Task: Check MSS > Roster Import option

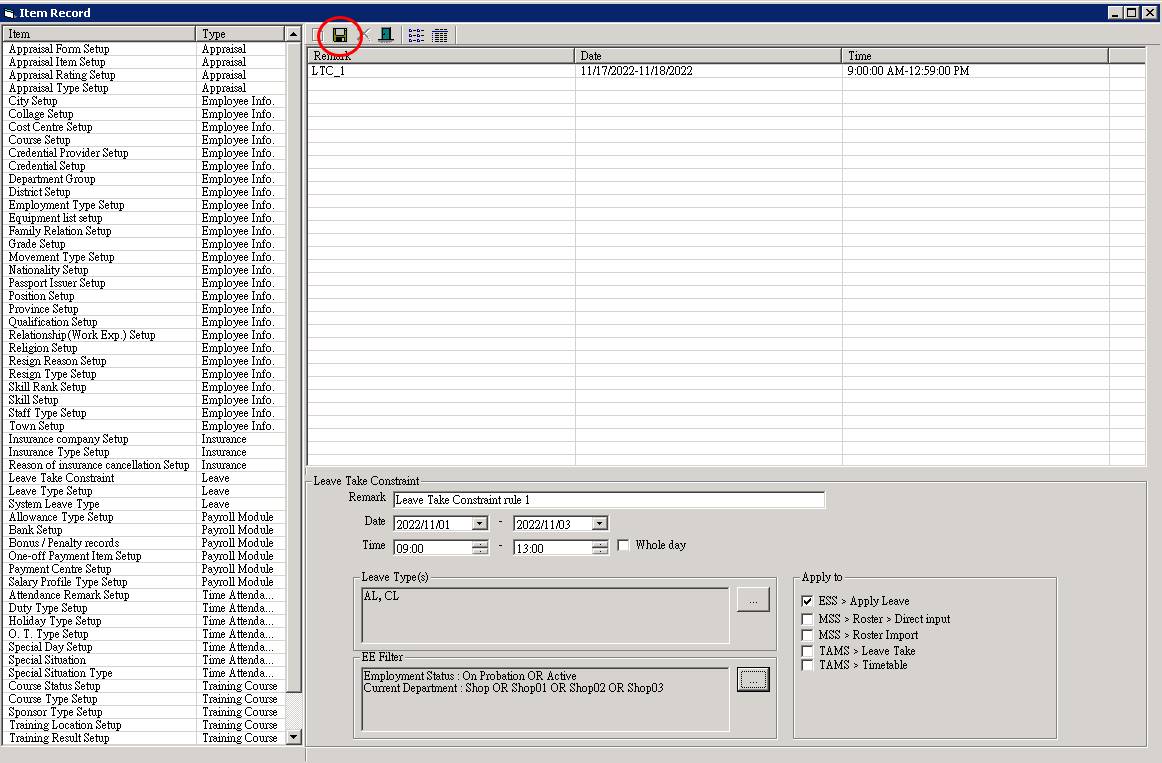Action: pos(807,634)
